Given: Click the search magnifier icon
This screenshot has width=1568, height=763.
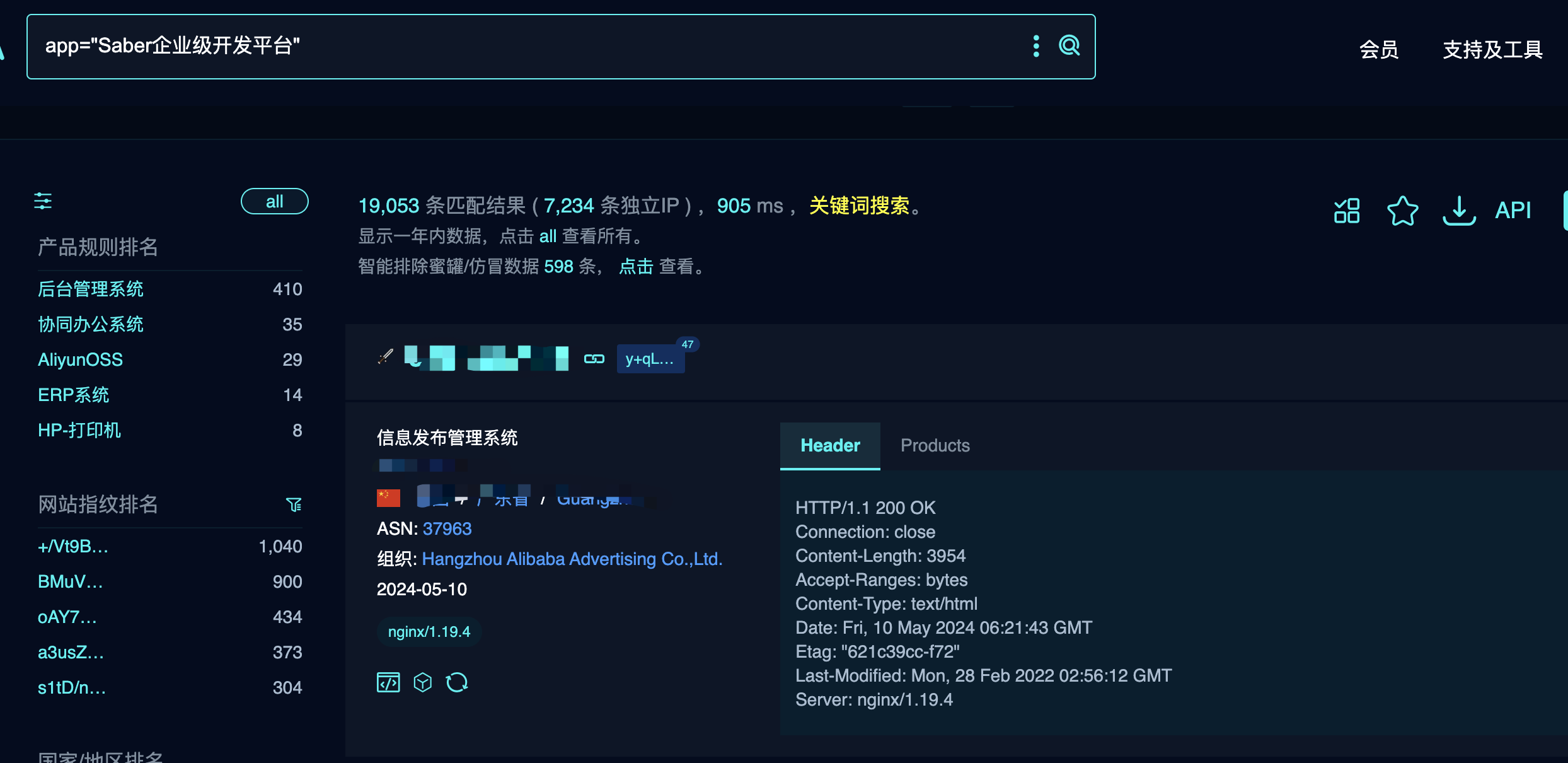Looking at the screenshot, I should pos(1069,45).
